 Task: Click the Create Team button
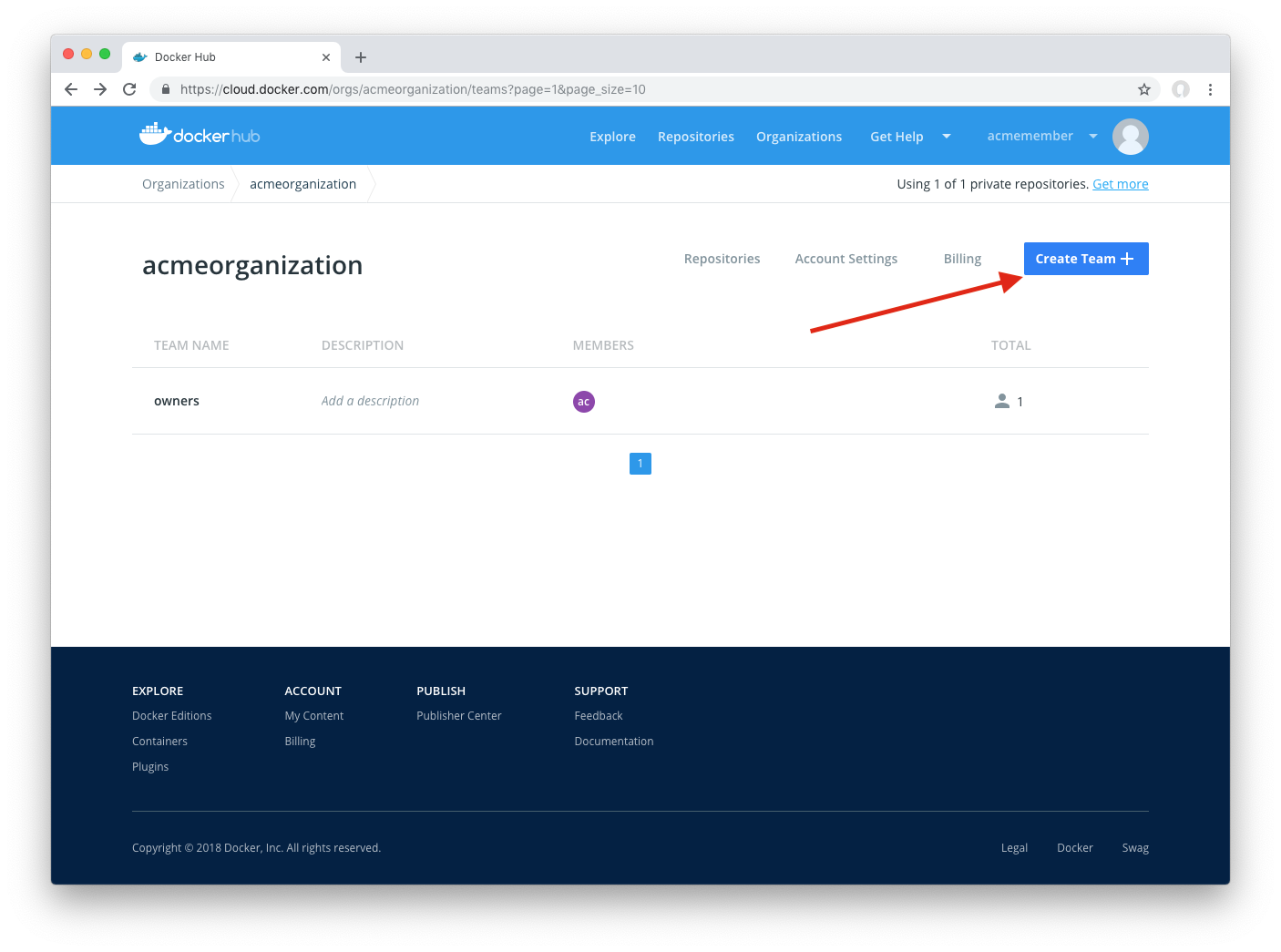pyautogui.click(x=1085, y=259)
